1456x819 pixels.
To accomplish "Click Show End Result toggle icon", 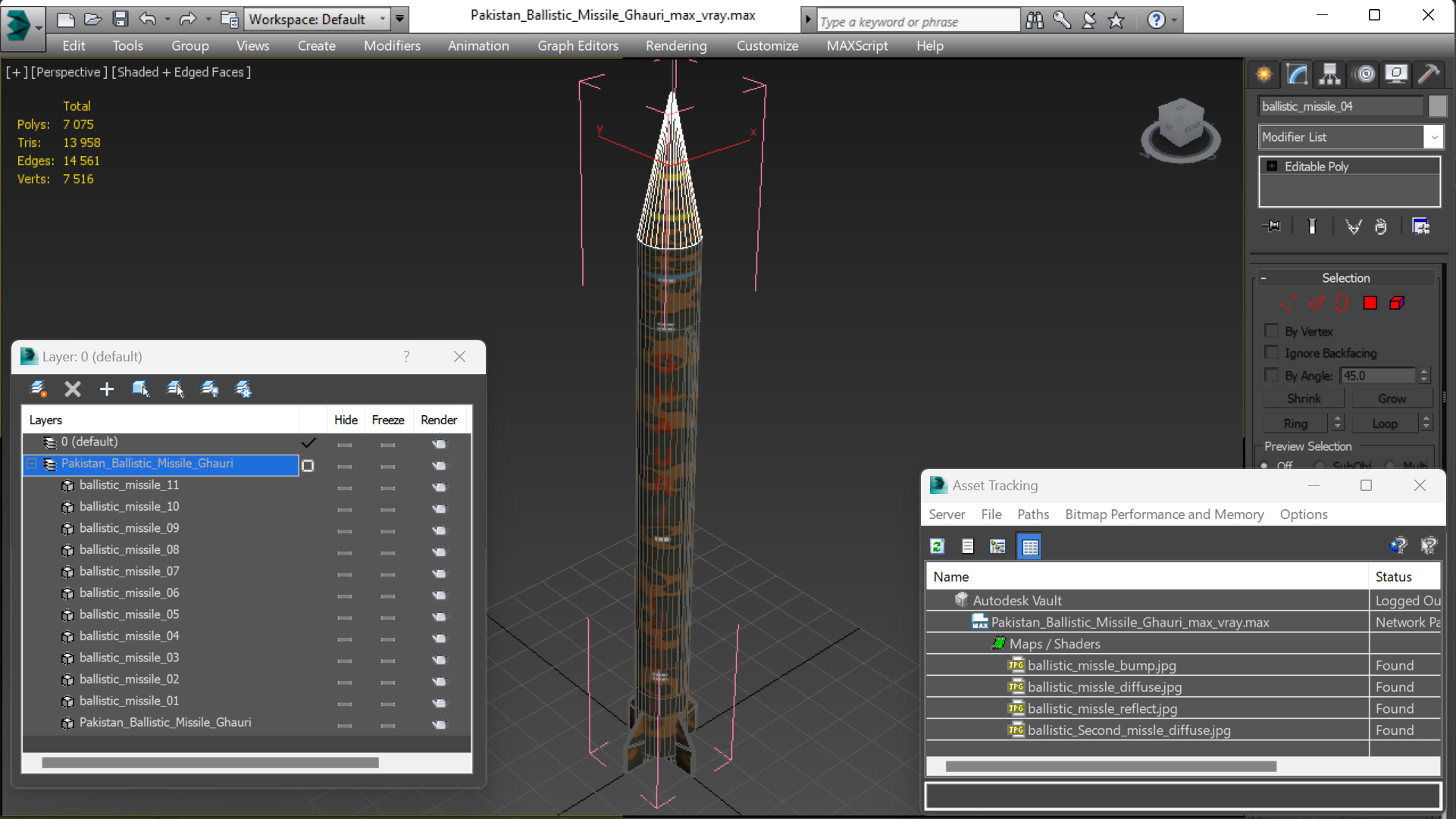I will tap(1312, 227).
